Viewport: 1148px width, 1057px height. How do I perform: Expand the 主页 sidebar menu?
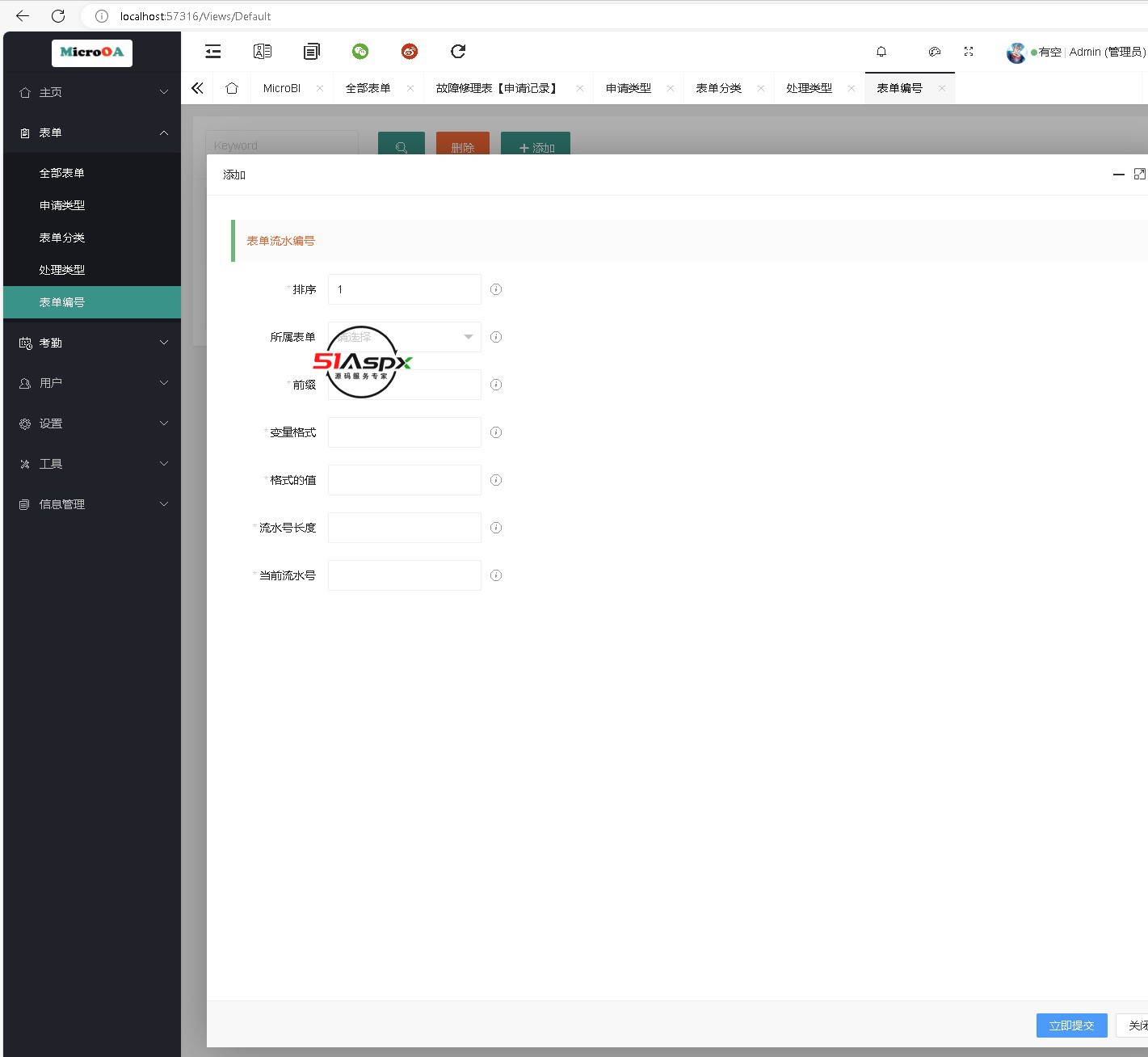(x=92, y=92)
